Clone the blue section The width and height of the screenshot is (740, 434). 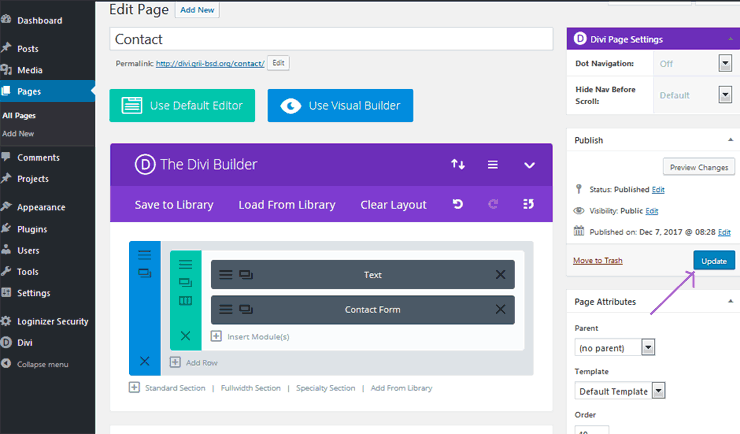[x=144, y=273]
